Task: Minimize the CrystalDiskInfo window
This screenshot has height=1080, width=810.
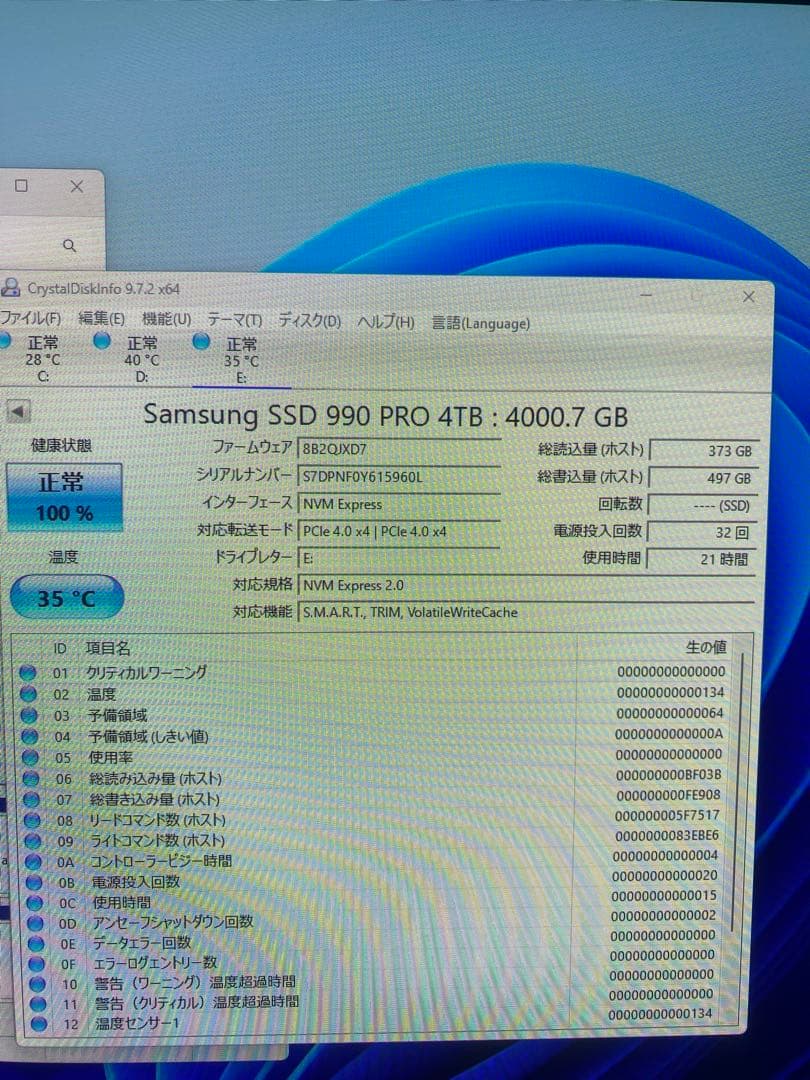Action: pos(646,295)
